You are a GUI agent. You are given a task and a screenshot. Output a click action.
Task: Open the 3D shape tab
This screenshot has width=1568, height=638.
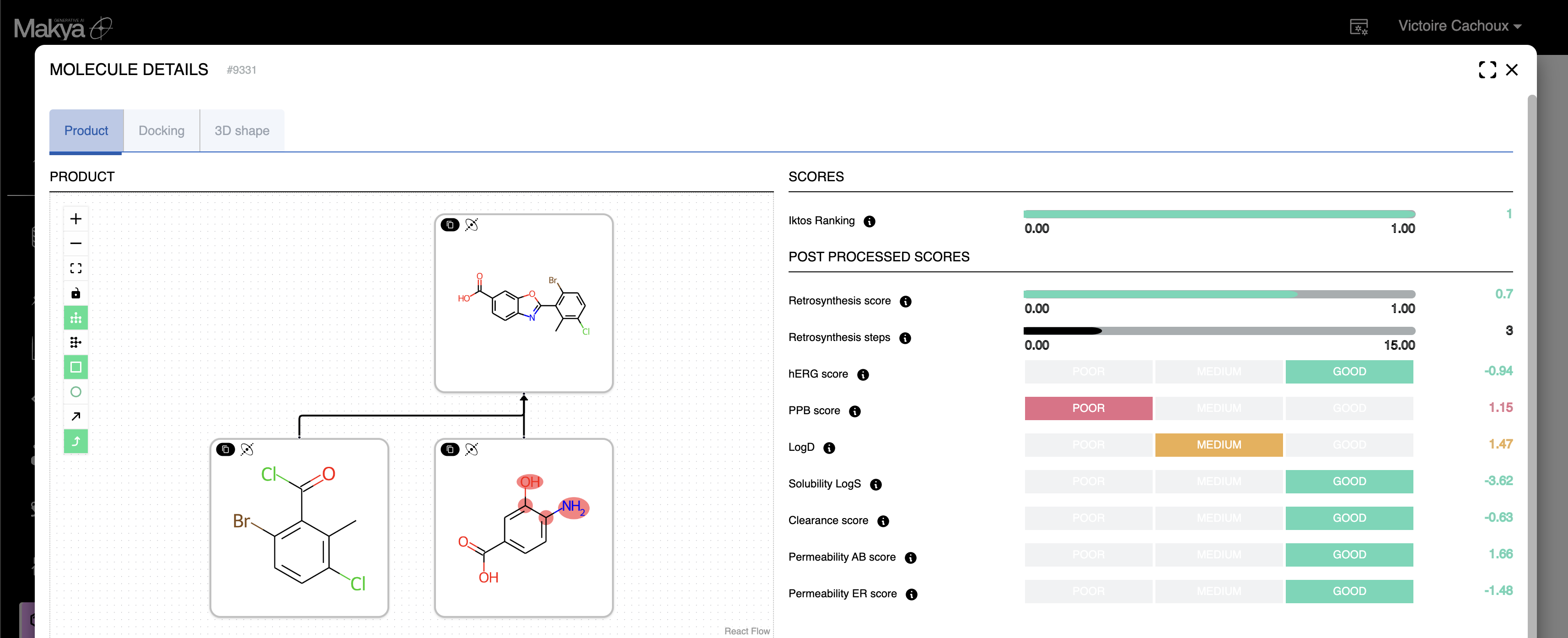point(242,130)
